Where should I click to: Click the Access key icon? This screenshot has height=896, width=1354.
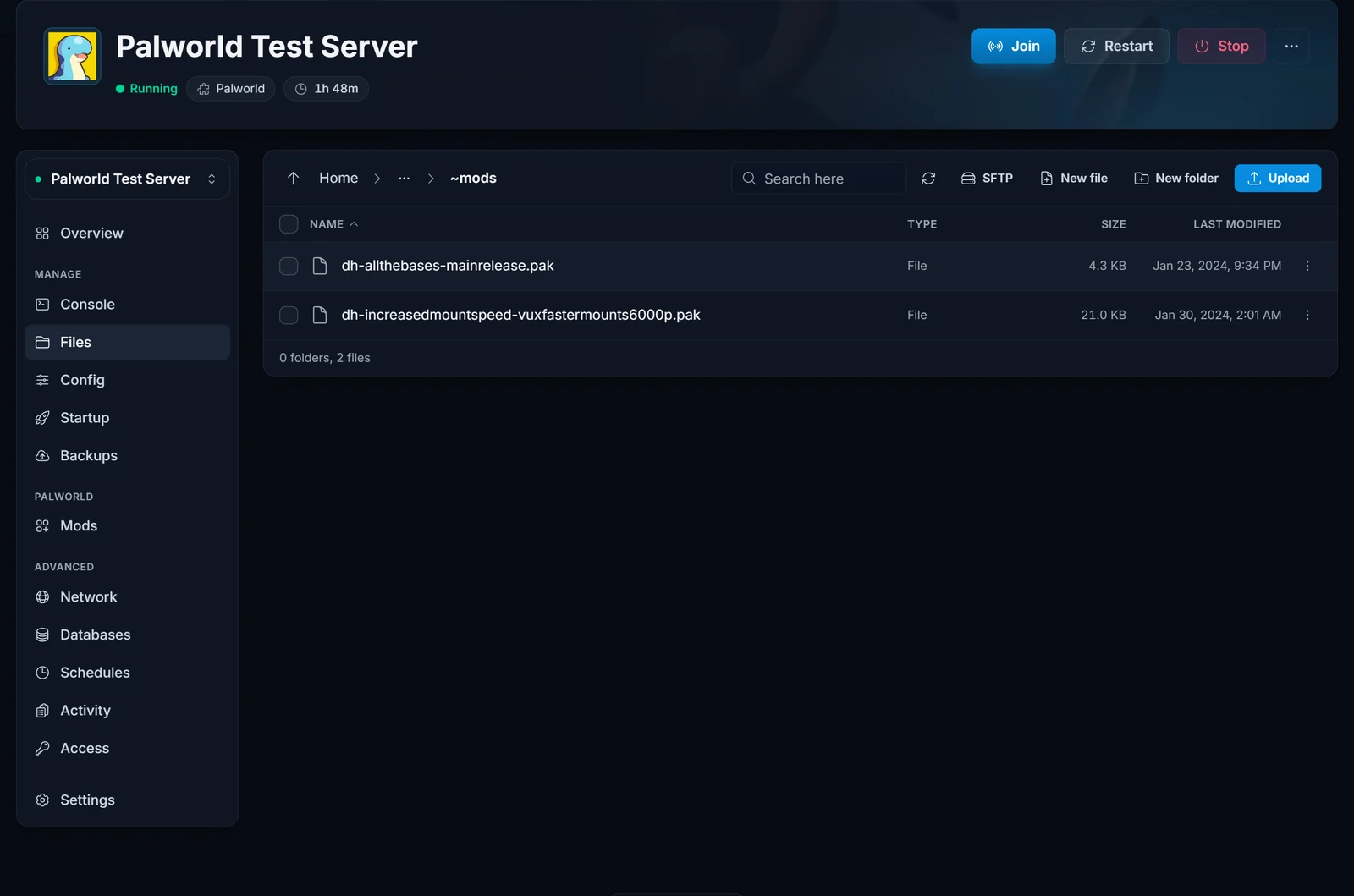[42, 748]
